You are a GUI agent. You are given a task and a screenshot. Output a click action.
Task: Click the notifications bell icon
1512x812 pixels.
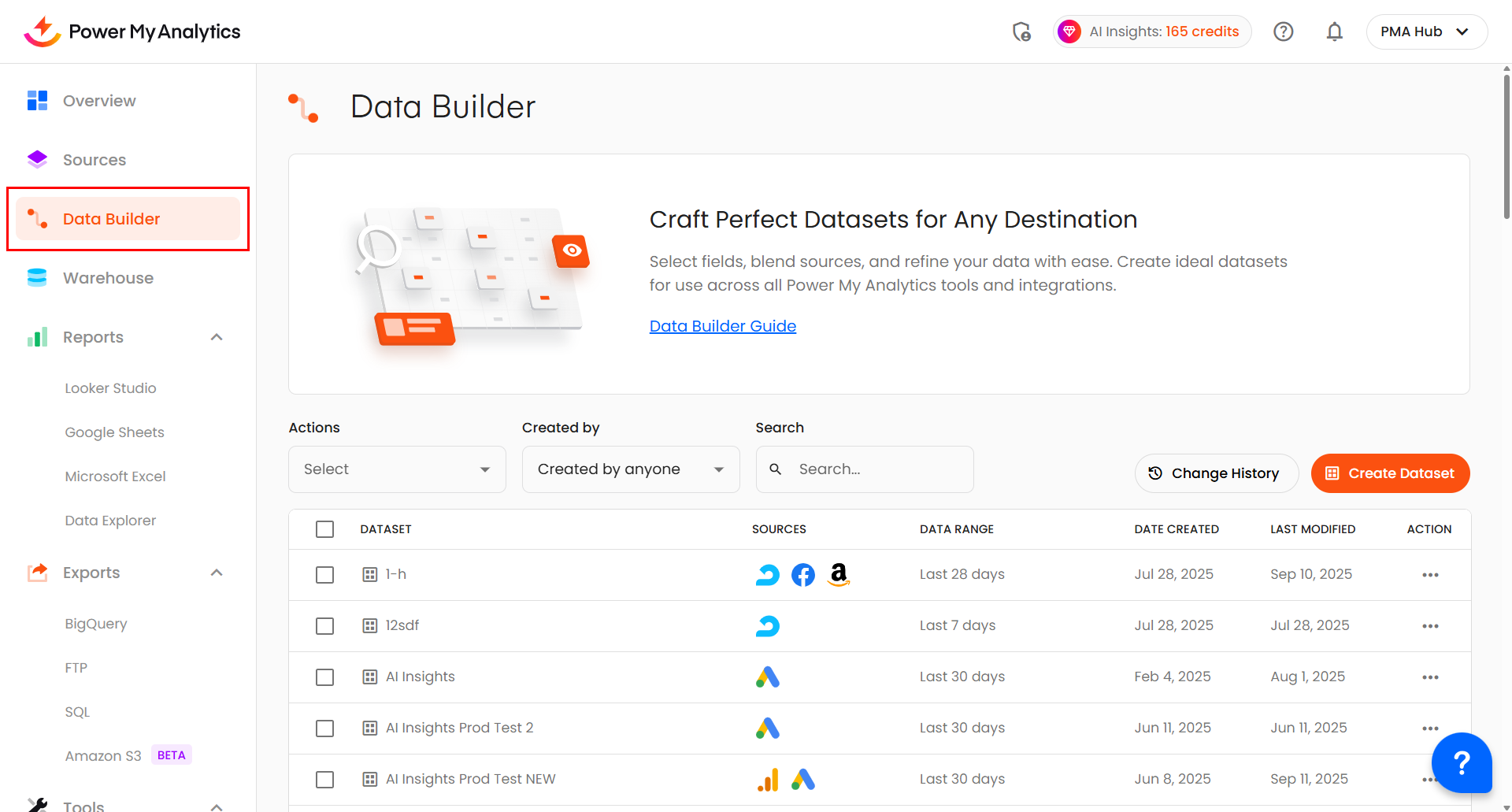click(x=1334, y=32)
